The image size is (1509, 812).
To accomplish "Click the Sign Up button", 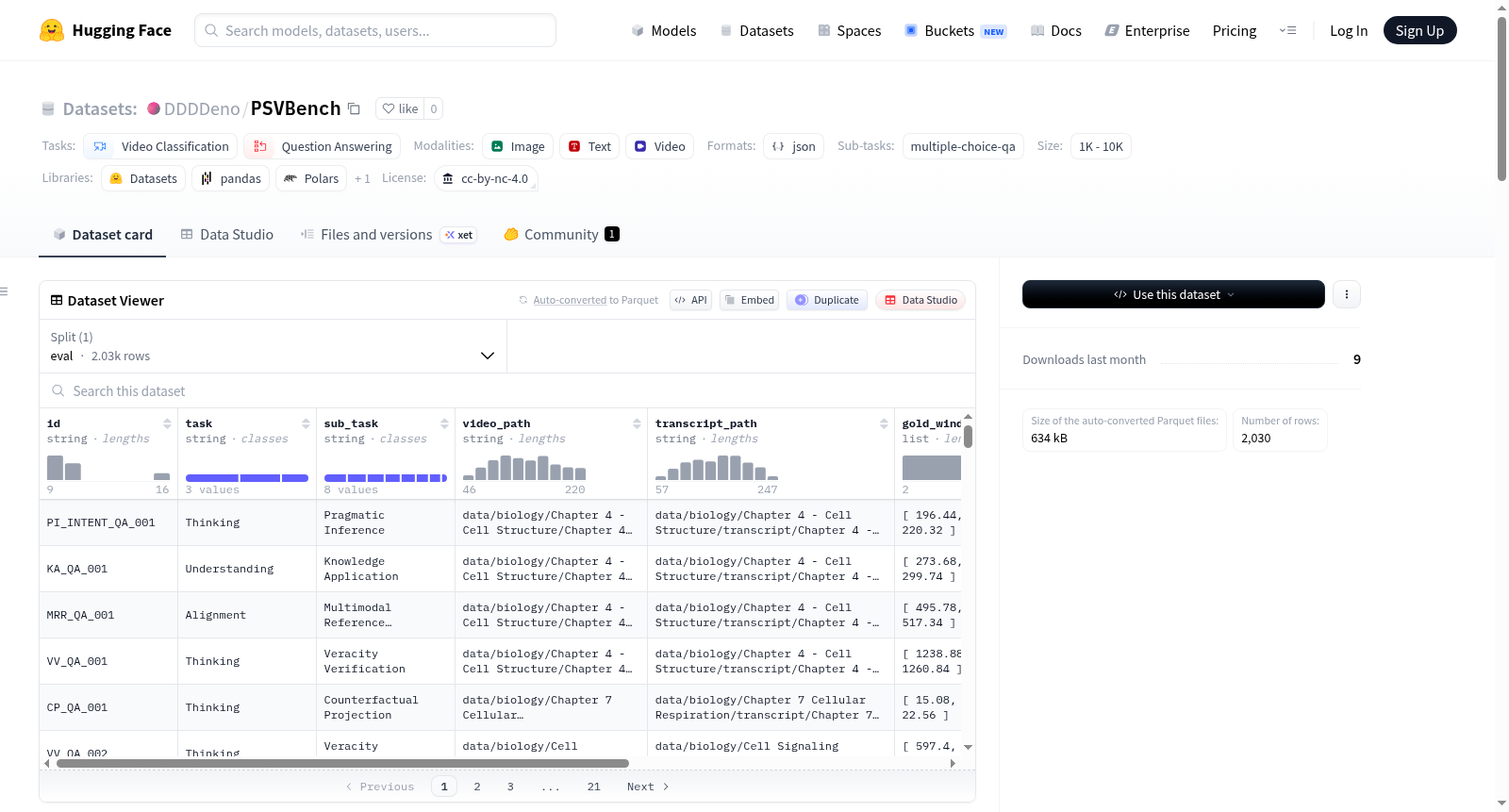I will [x=1419, y=30].
